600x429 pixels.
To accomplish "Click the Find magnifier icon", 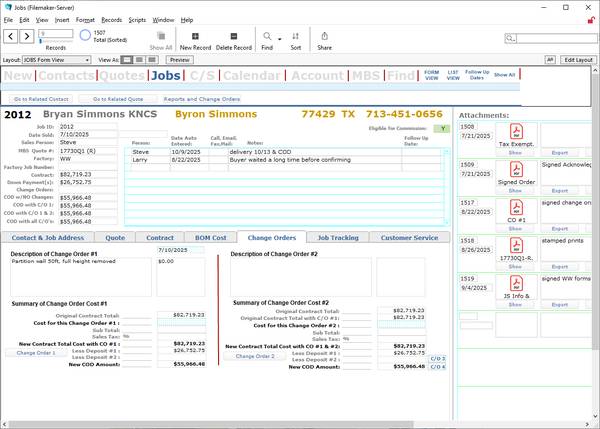I will (266, 36).
